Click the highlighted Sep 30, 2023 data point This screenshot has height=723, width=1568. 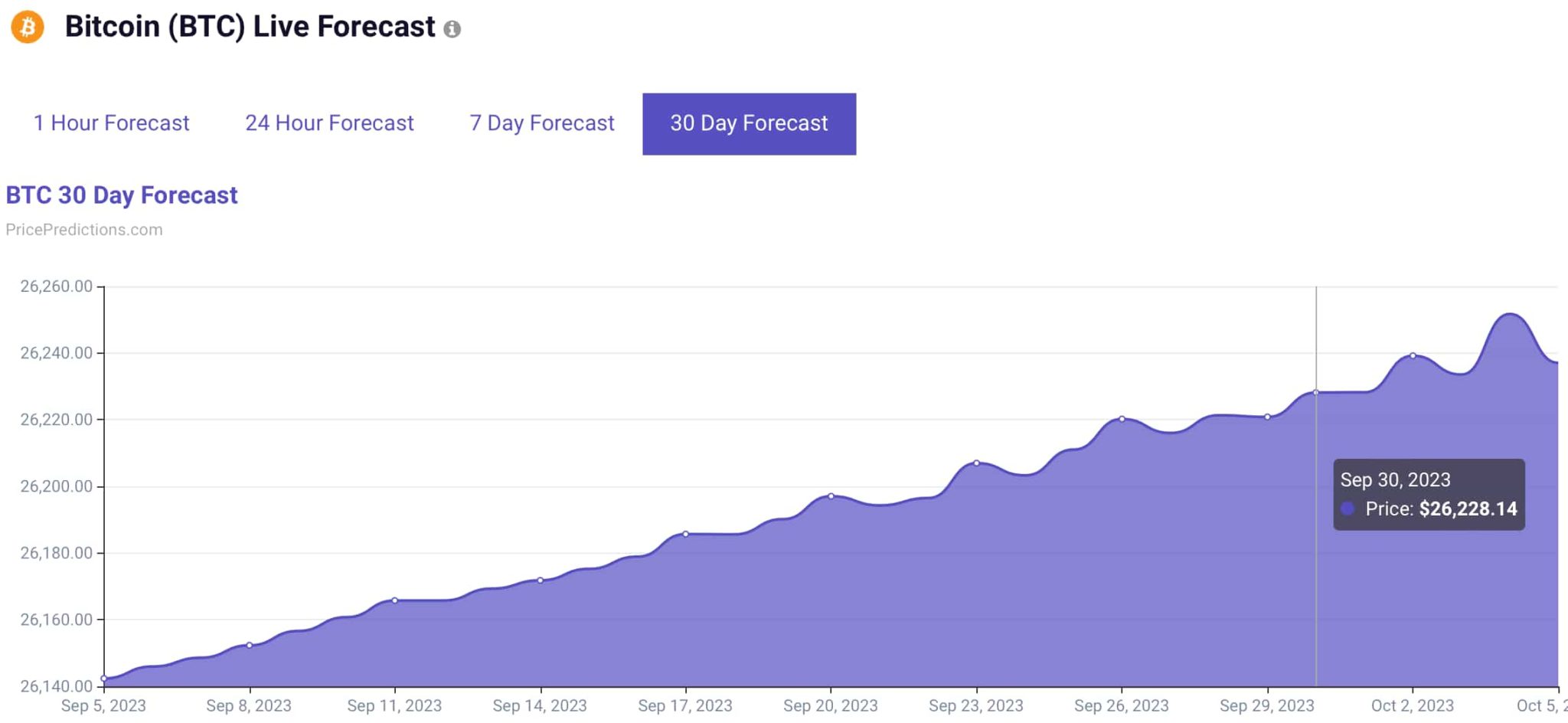[1316, 392]
